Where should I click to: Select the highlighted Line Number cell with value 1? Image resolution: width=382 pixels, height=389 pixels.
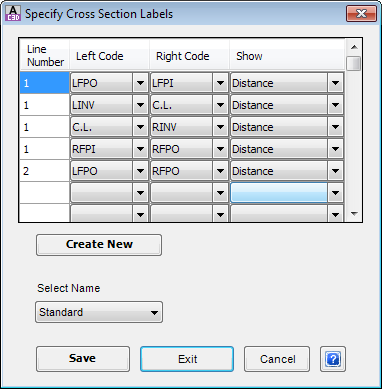click(45, 83)
